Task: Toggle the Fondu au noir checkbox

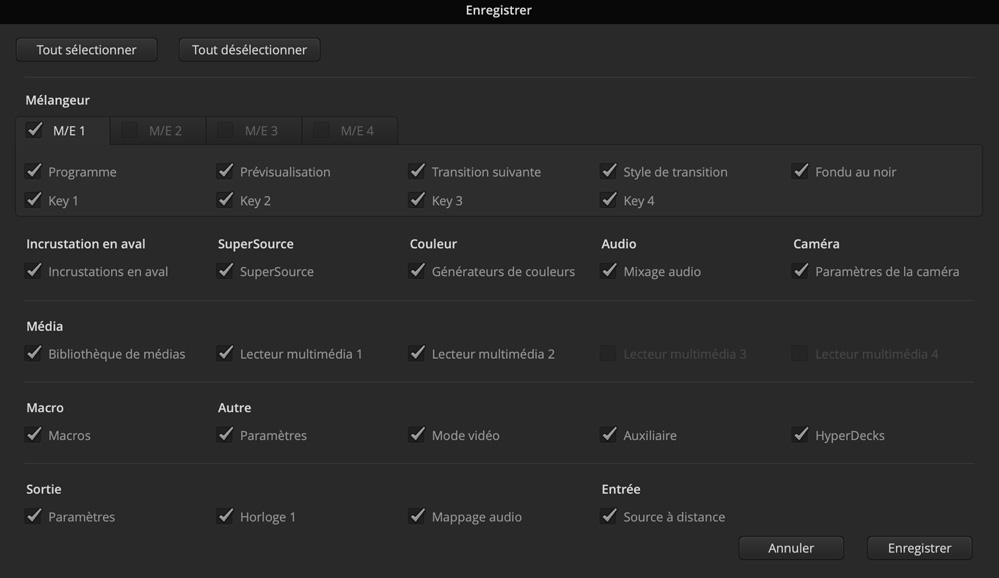Action: pos(801,171)
